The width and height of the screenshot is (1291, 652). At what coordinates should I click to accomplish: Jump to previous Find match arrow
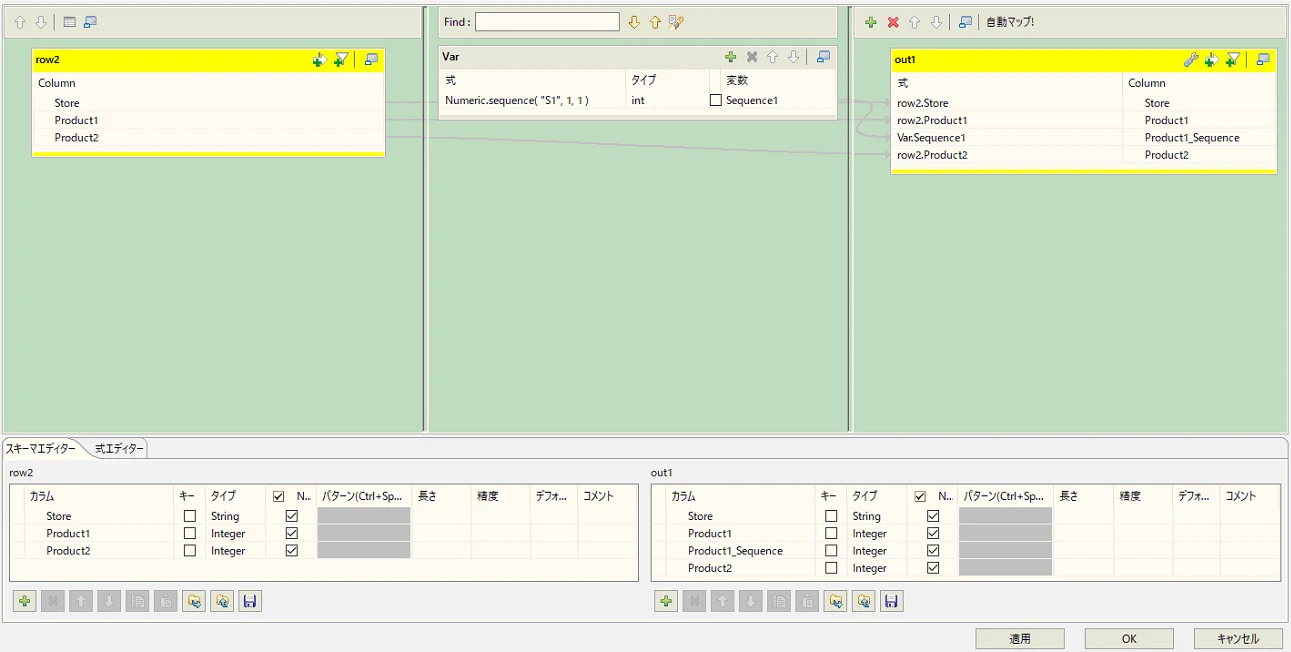coord(655,22)
